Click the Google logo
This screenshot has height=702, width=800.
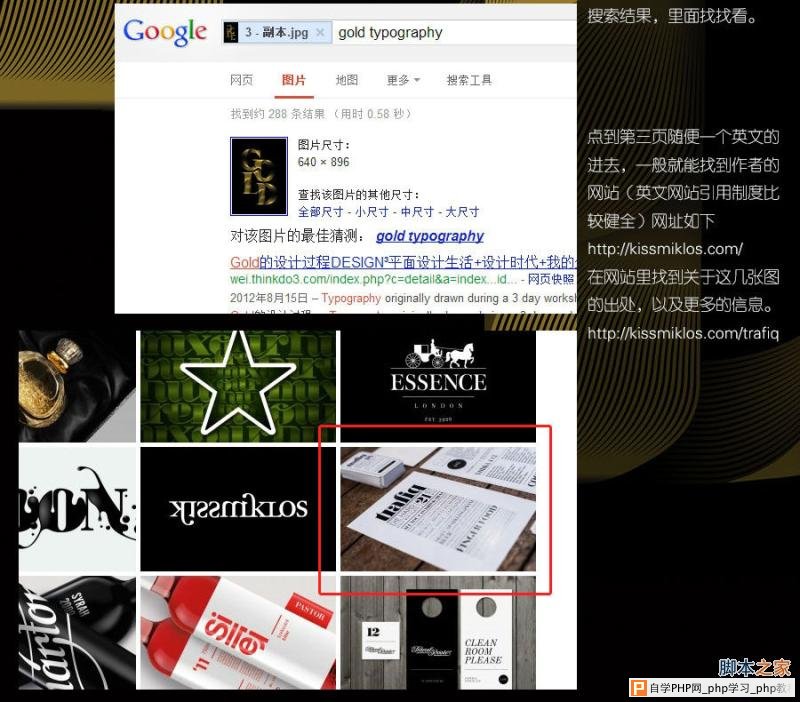click(x=165, y=33)
